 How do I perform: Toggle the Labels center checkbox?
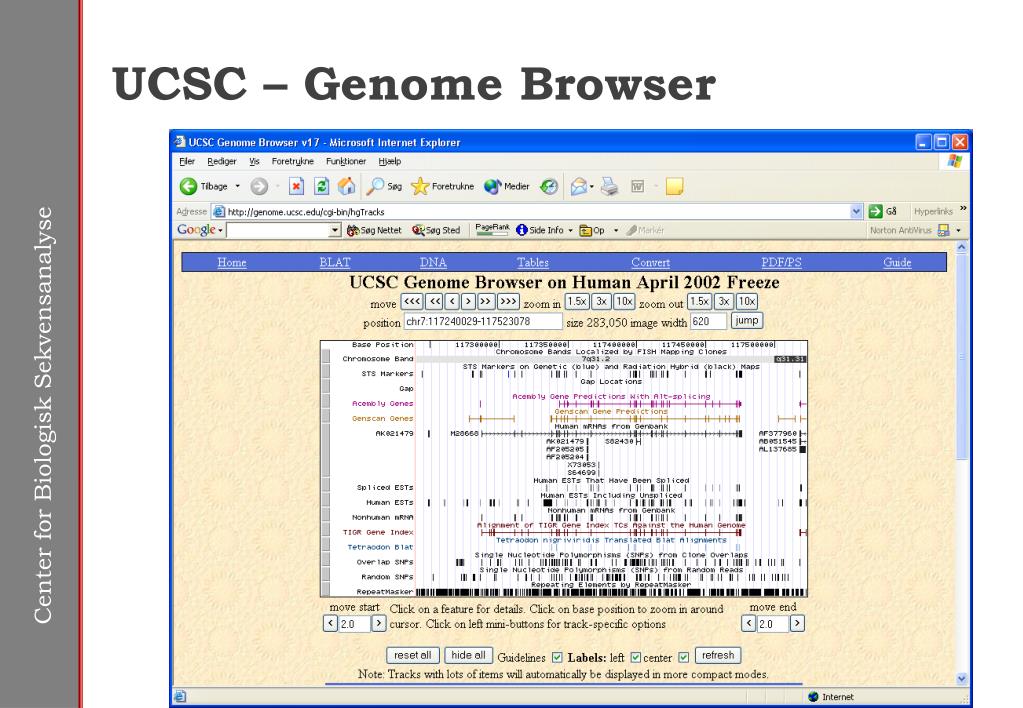coord(684,657)
